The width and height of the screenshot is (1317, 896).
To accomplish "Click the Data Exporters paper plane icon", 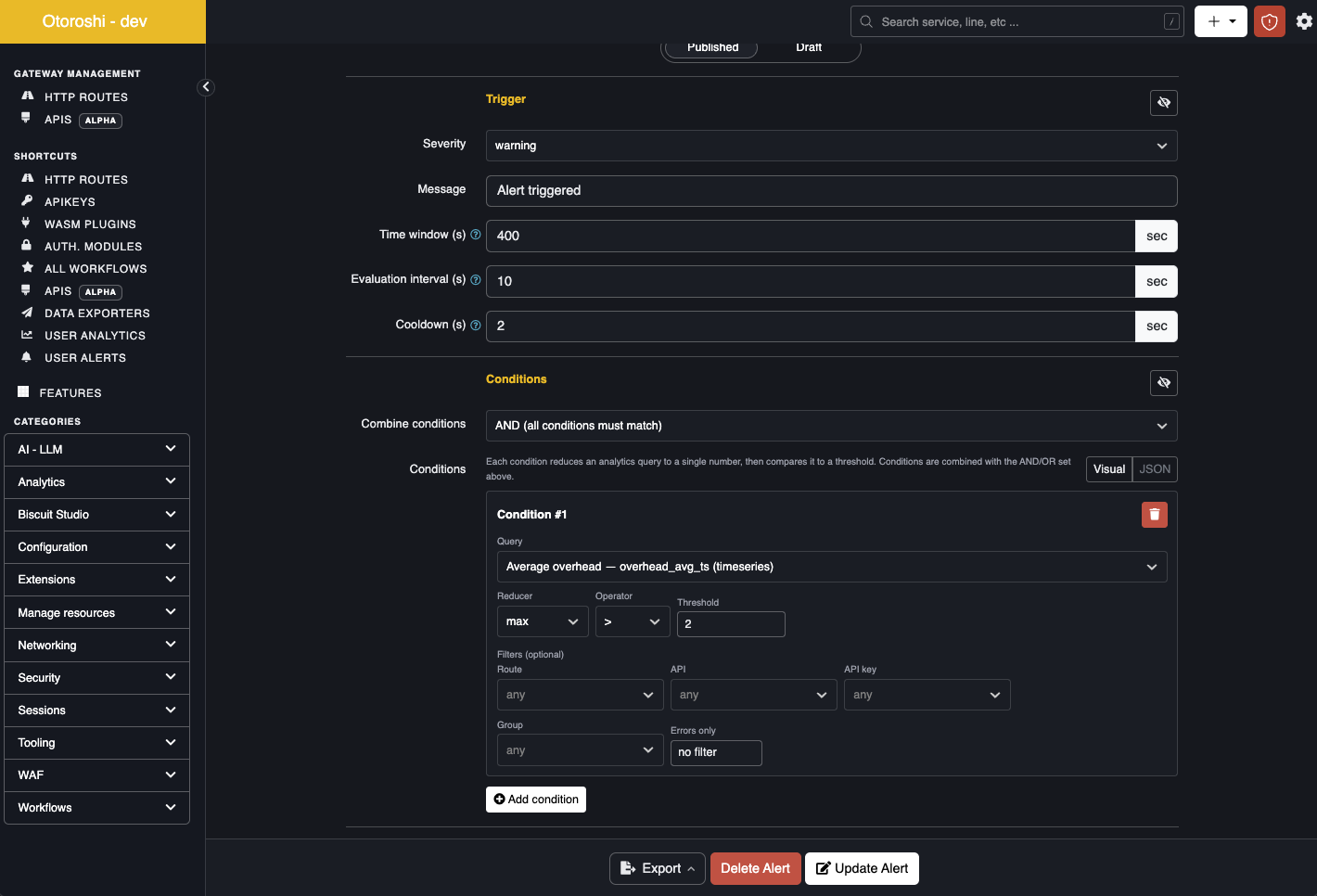I will pyautogui.click(x=27, y=313).
